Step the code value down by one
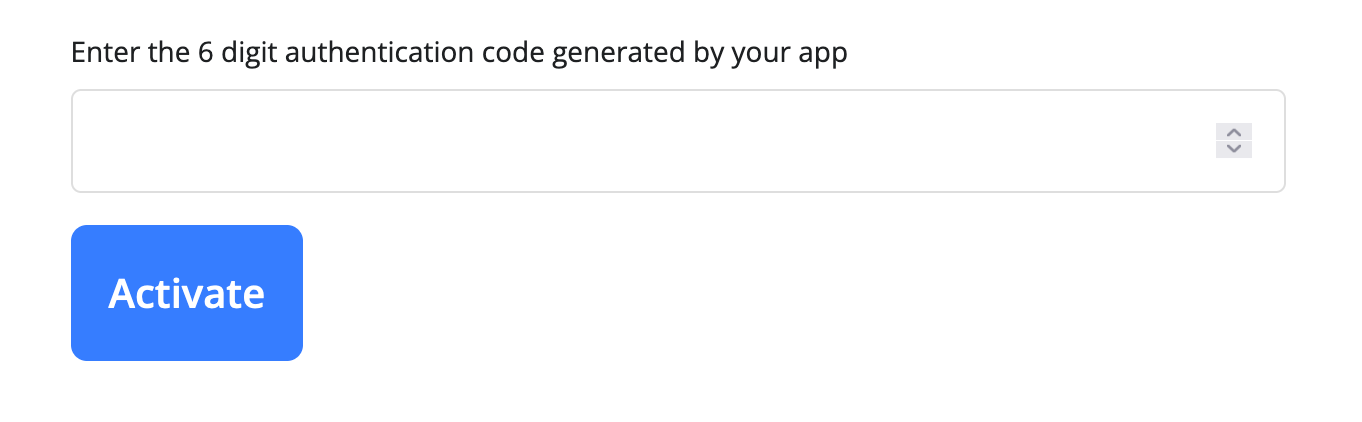 [x=1233, y=149]
